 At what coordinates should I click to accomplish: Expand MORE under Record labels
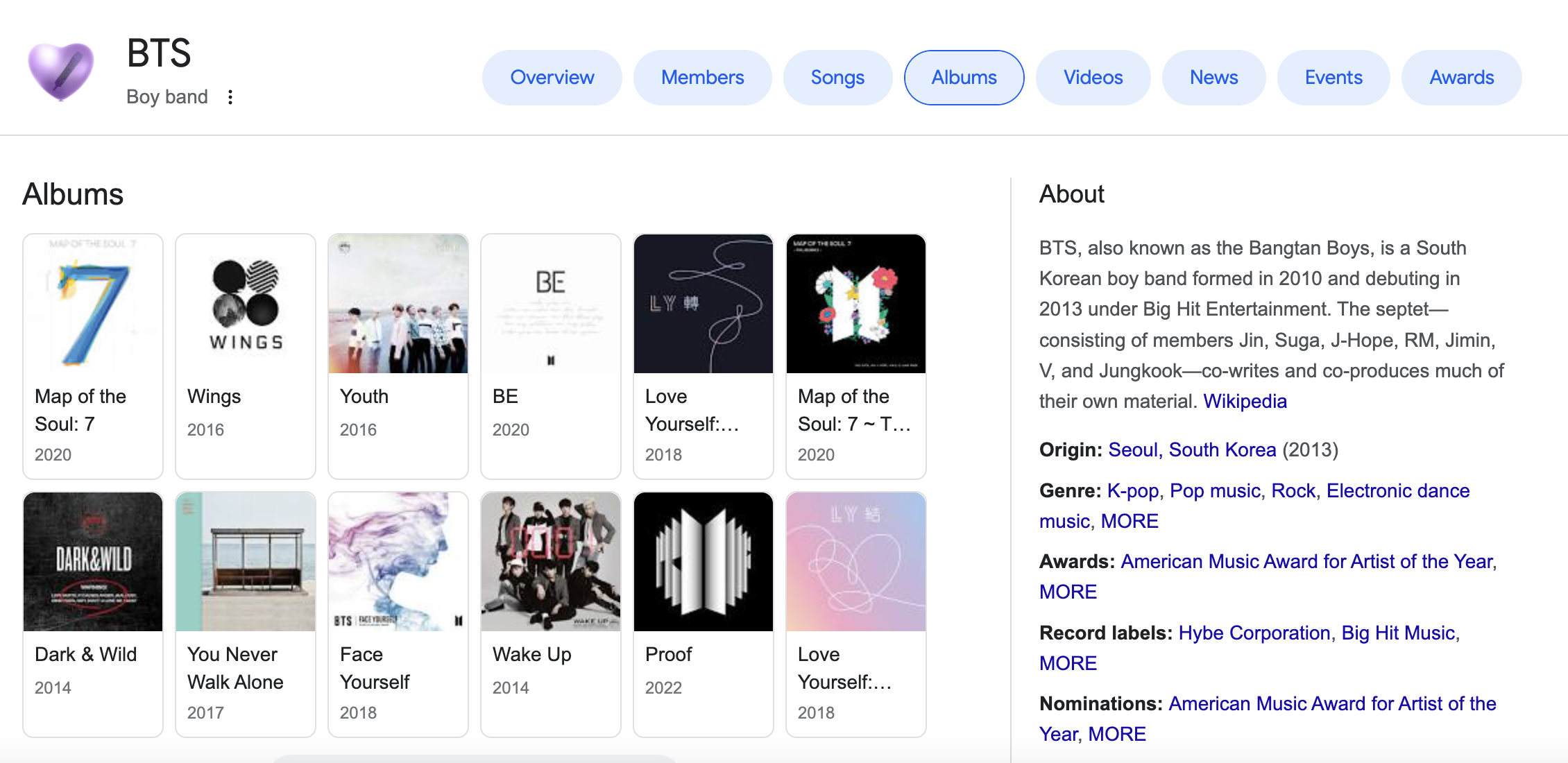(1067, 663)
